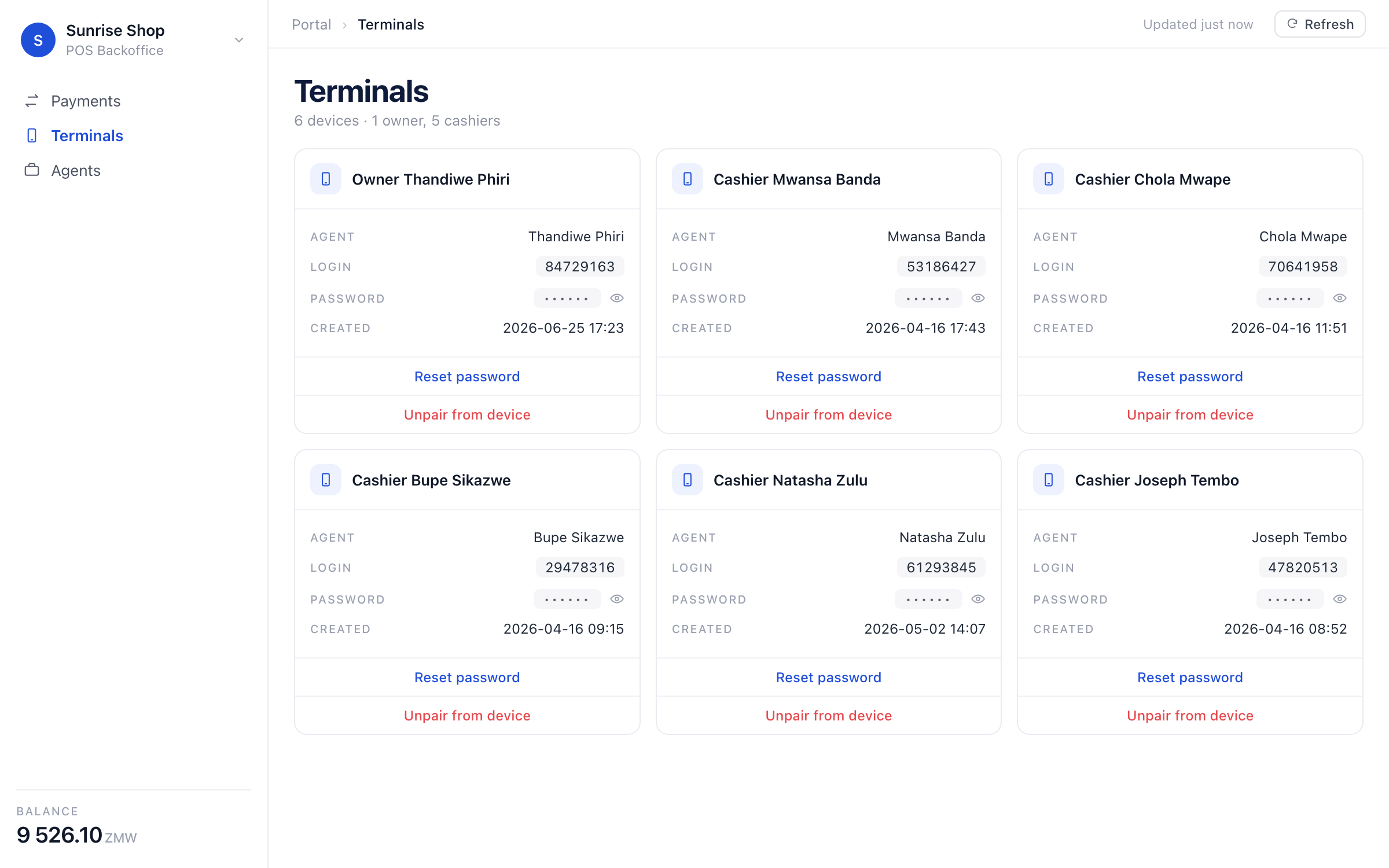
Task: Reset password for Cashier Mwansa Banda
Action: tap(829, 376)
